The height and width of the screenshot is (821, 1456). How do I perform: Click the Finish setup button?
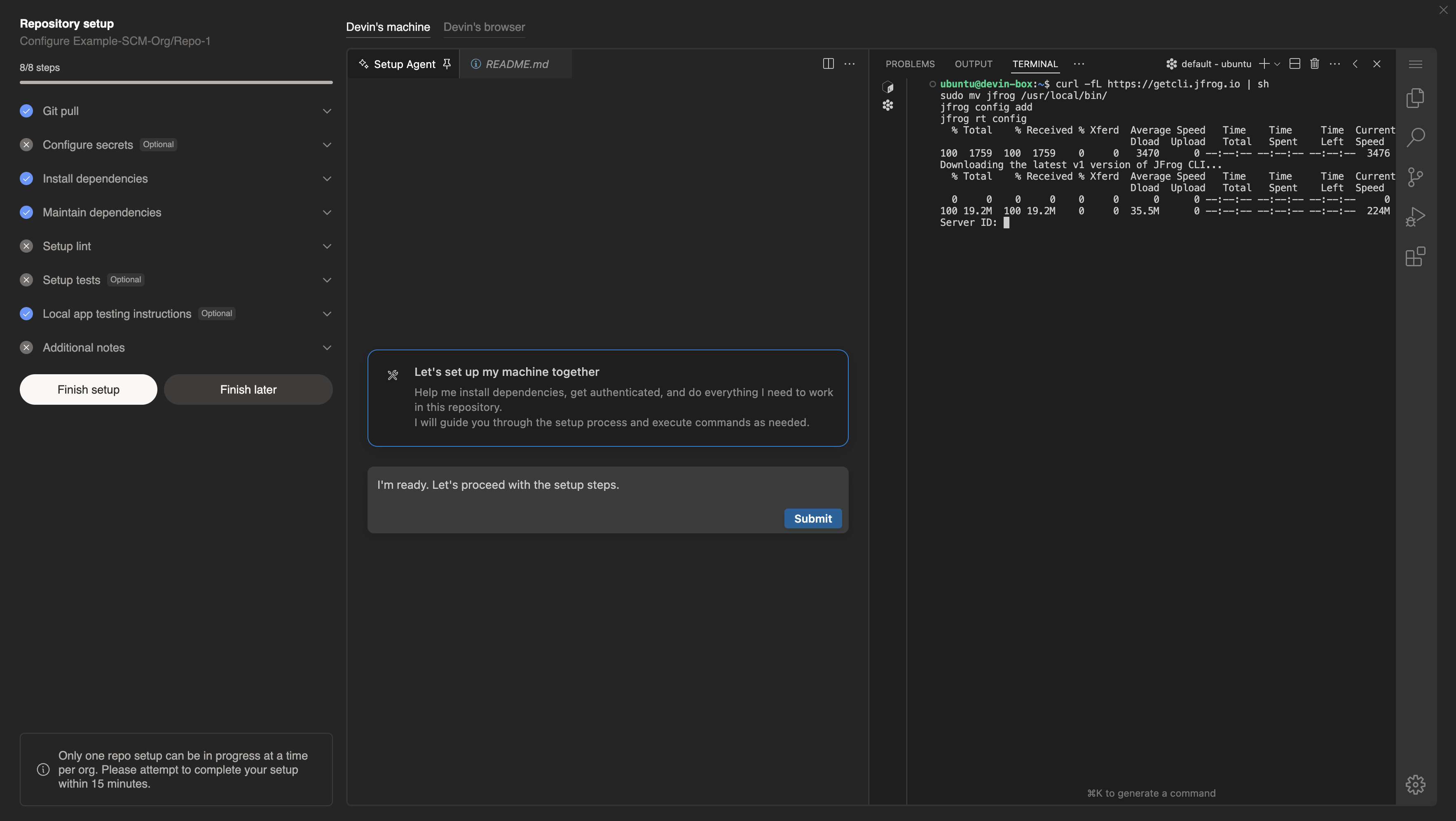pyautogui.click(x=88, y=389)
